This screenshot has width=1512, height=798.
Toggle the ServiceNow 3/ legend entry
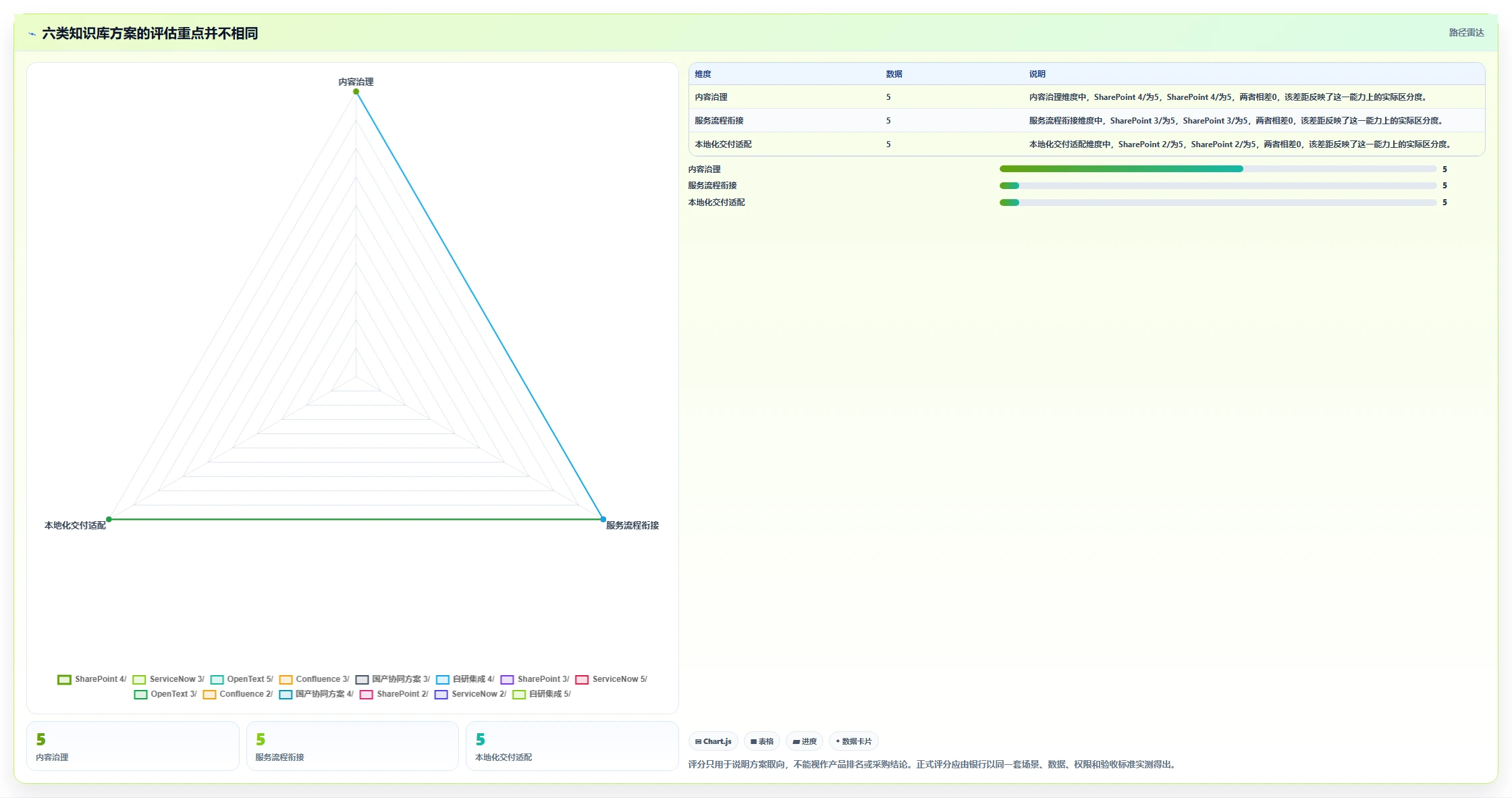(169, 679)
